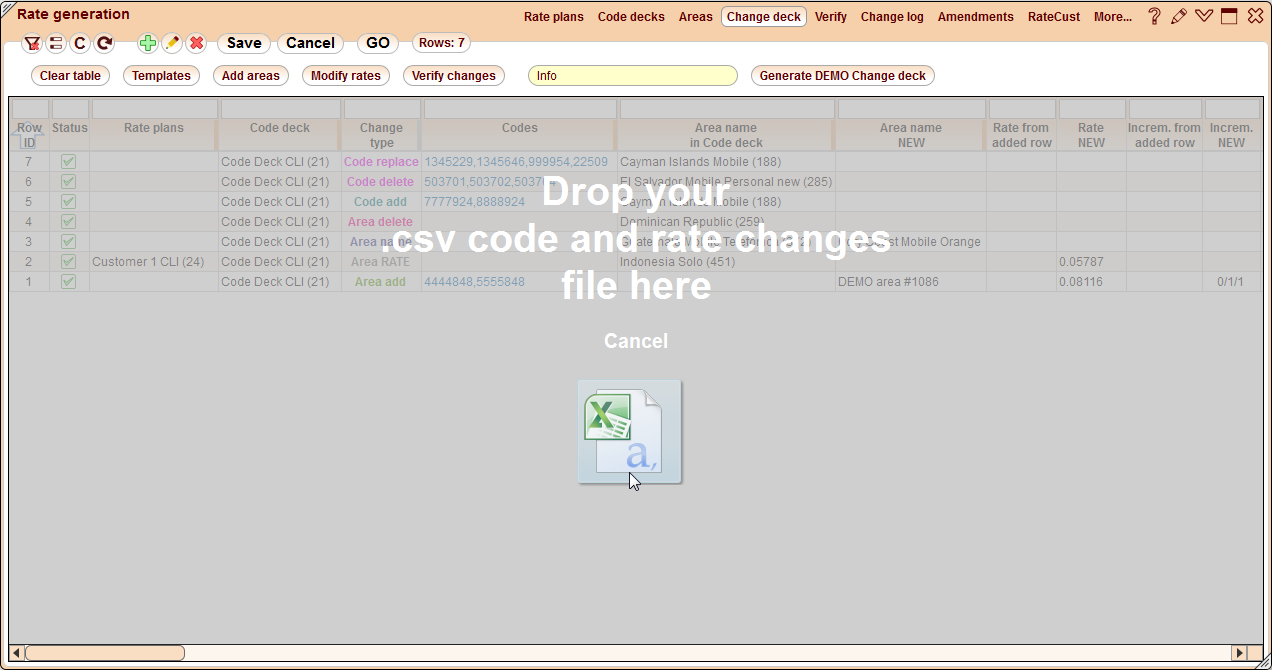Click Rows: 7 to change row count
This screenshot has width=1272, height=670.
440,43
